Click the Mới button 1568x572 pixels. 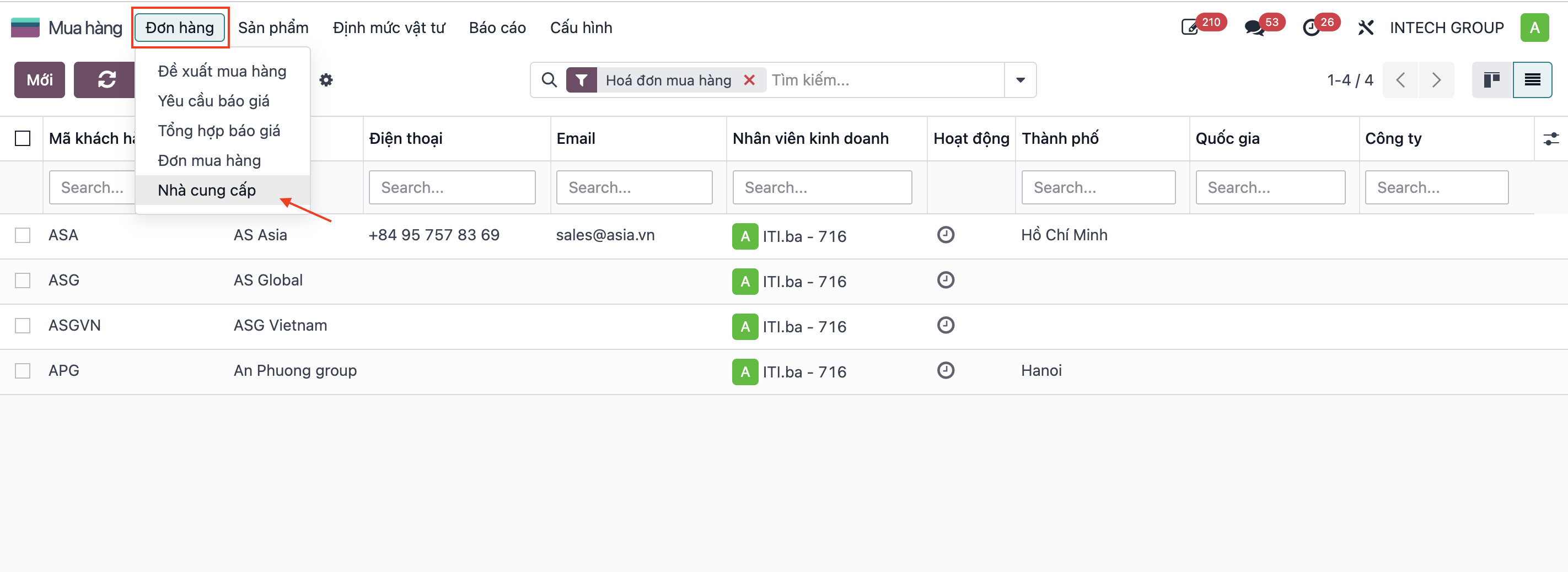(x=40, y=80)
